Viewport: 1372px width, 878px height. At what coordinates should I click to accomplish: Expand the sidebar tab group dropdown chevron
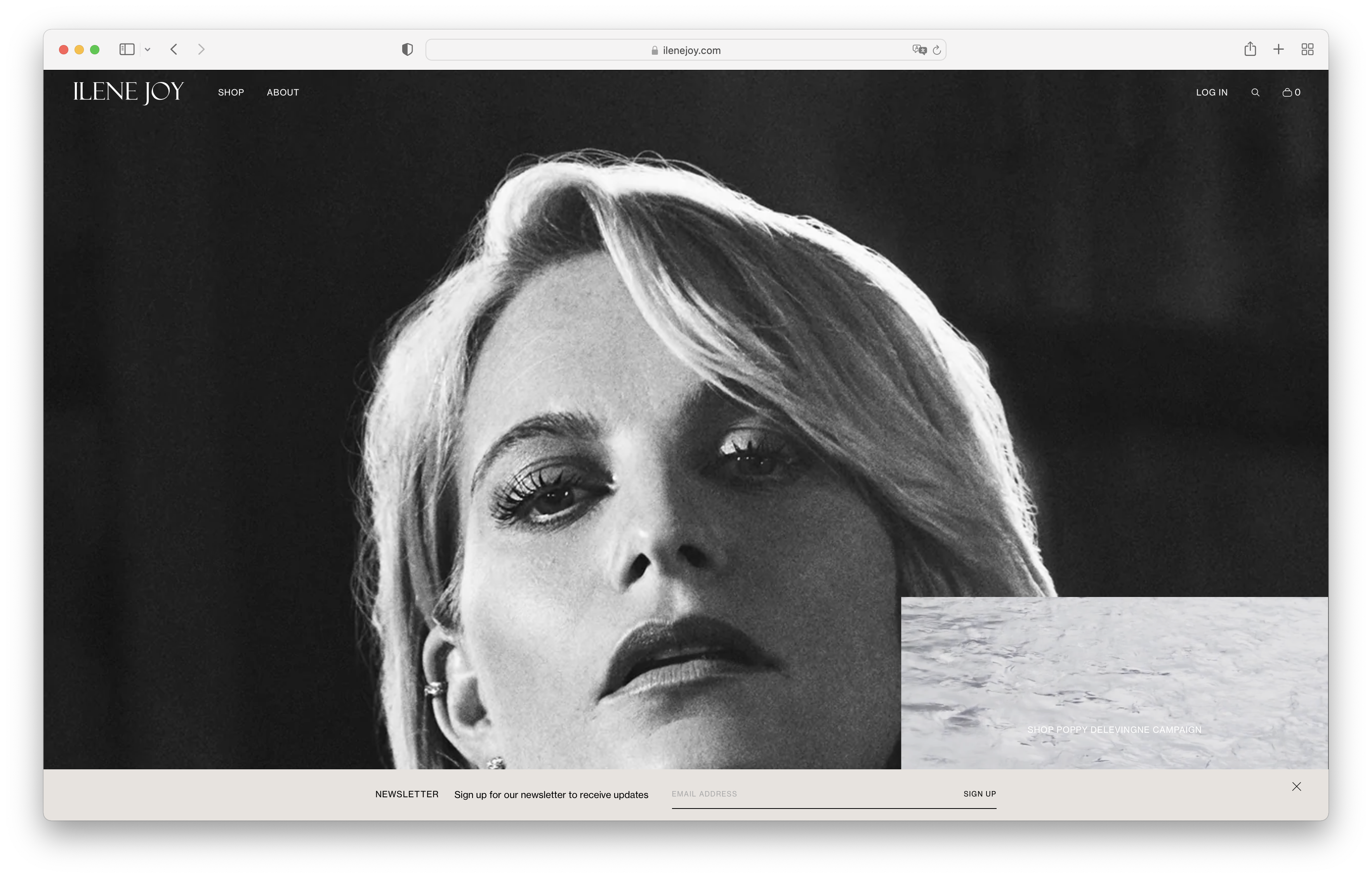pyautogui.click(x=148, y=50)
